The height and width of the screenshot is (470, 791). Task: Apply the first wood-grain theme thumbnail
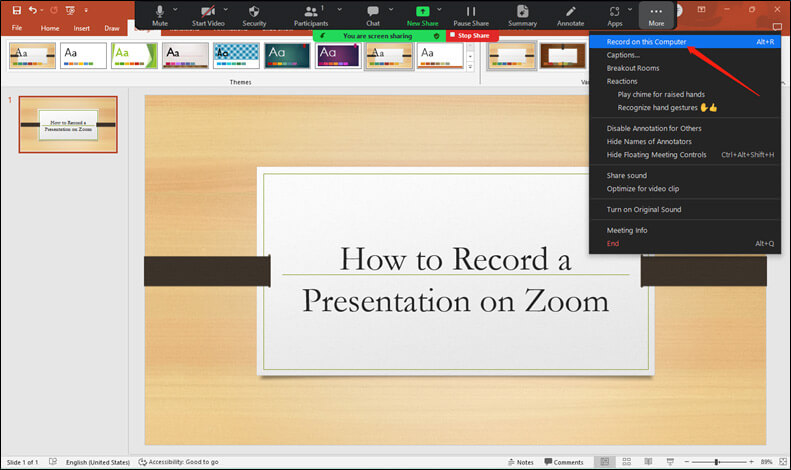(x=32, y=55)
